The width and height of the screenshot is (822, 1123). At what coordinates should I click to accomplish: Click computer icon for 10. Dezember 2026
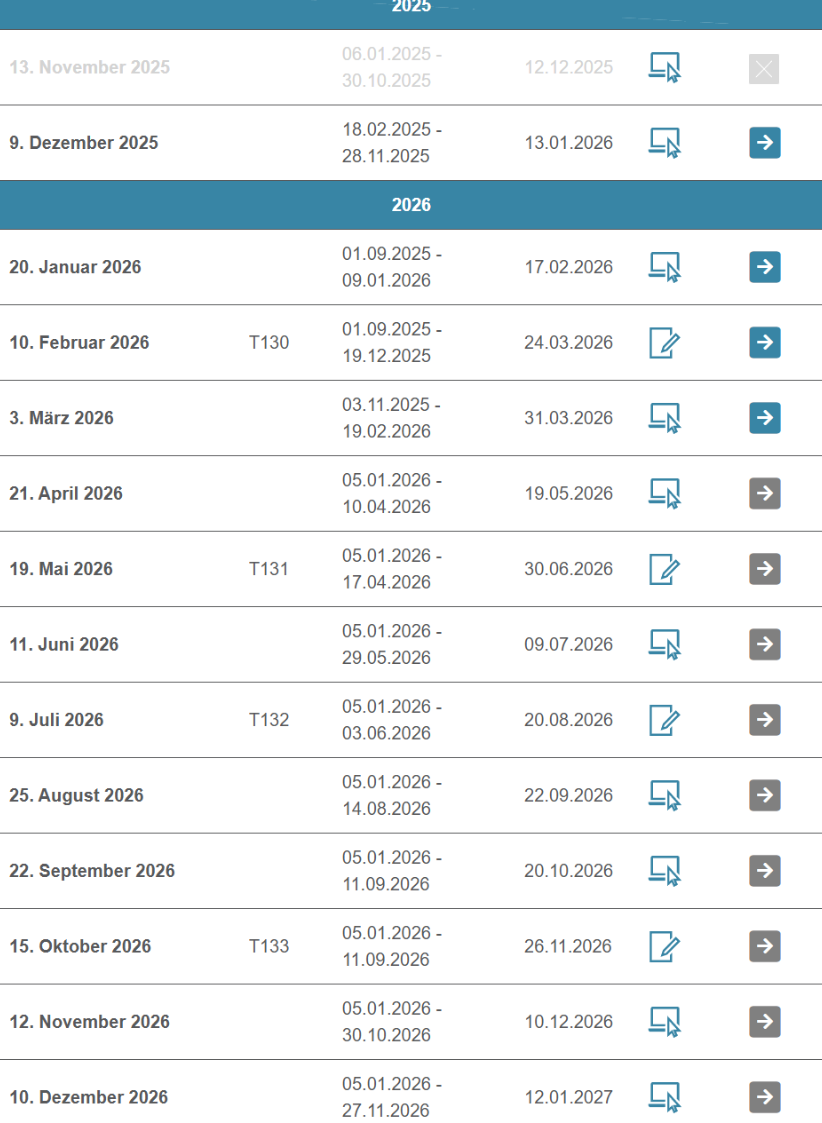point(664,1097)
